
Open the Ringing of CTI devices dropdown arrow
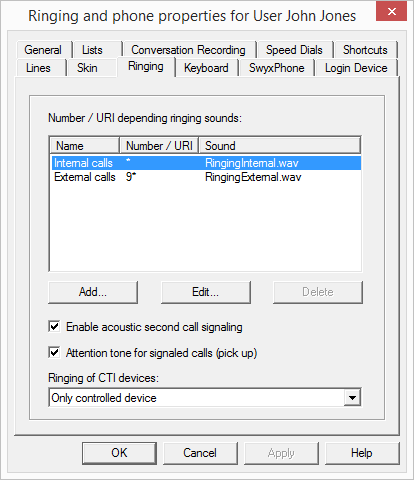352,397
